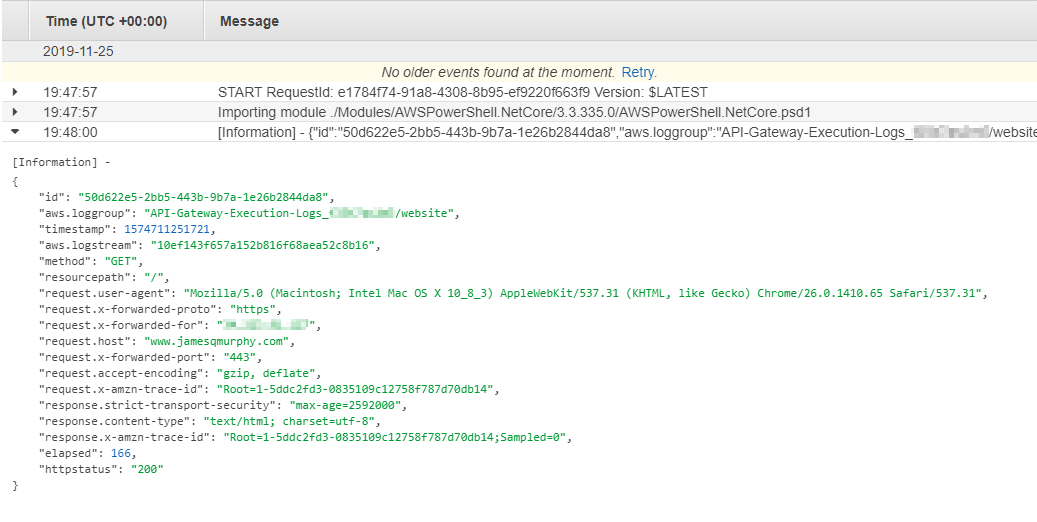Click the response.x-amzn-trace-id value ending Sampled=0
This screenshot has height=522, width=1037.
click(395, 437)
